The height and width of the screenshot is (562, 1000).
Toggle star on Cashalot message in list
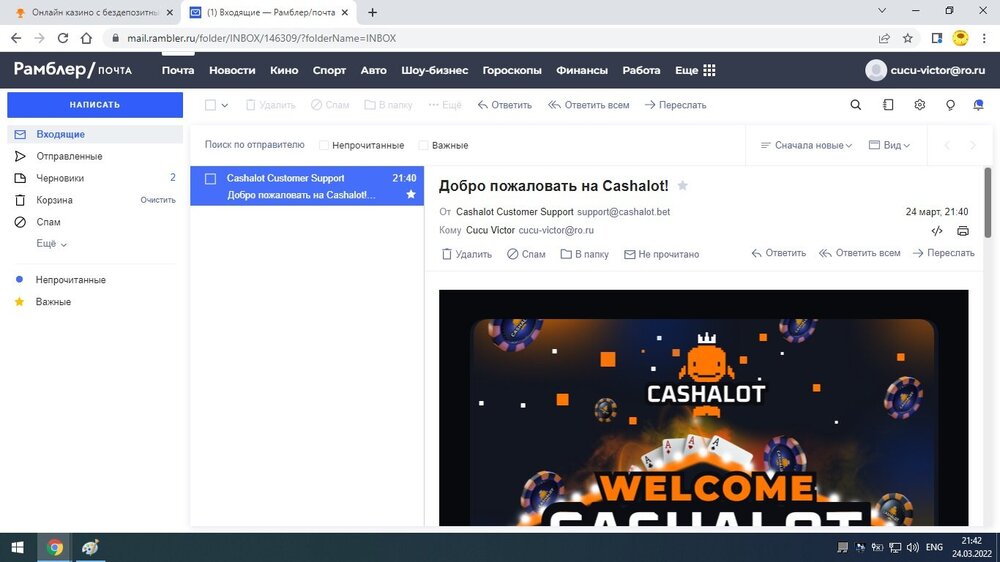click(411, 195)
